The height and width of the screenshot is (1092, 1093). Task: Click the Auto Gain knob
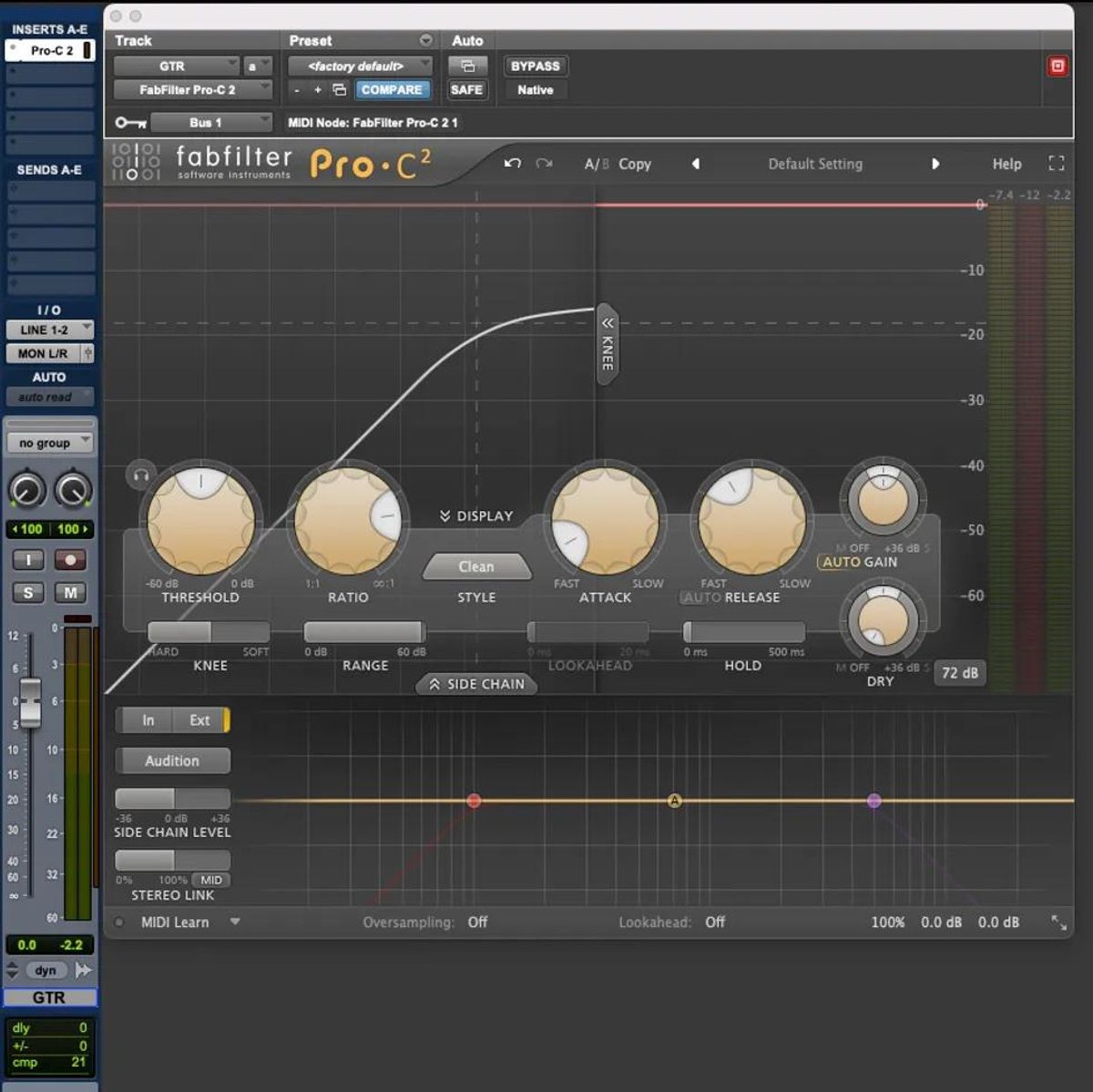[x=882, y=501]
